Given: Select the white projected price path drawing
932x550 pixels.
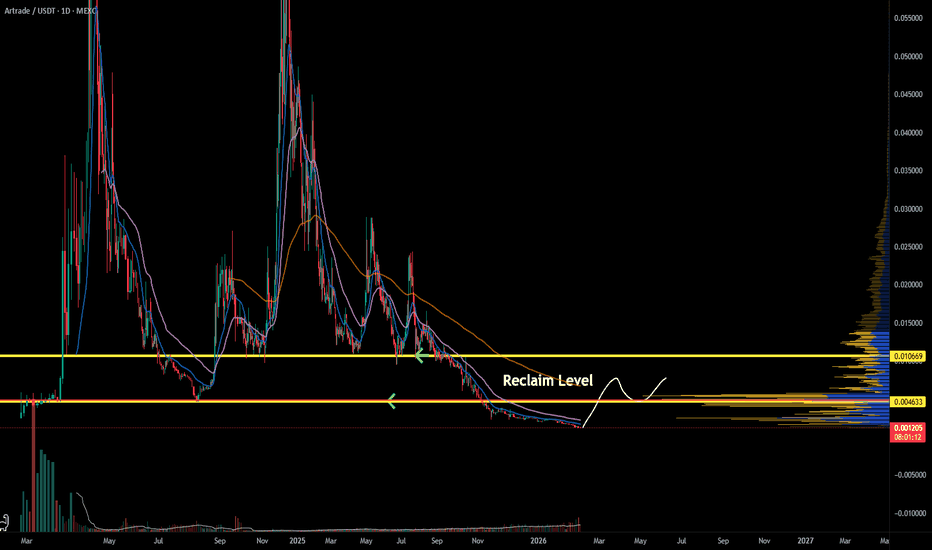Looking at the screenshot, I should pos(624,400).
